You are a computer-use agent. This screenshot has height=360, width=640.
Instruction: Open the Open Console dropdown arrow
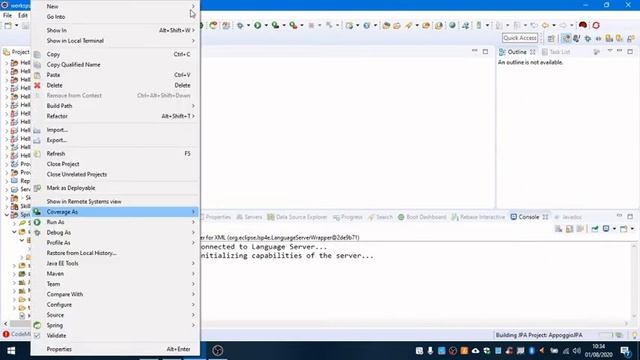(632, 229)
